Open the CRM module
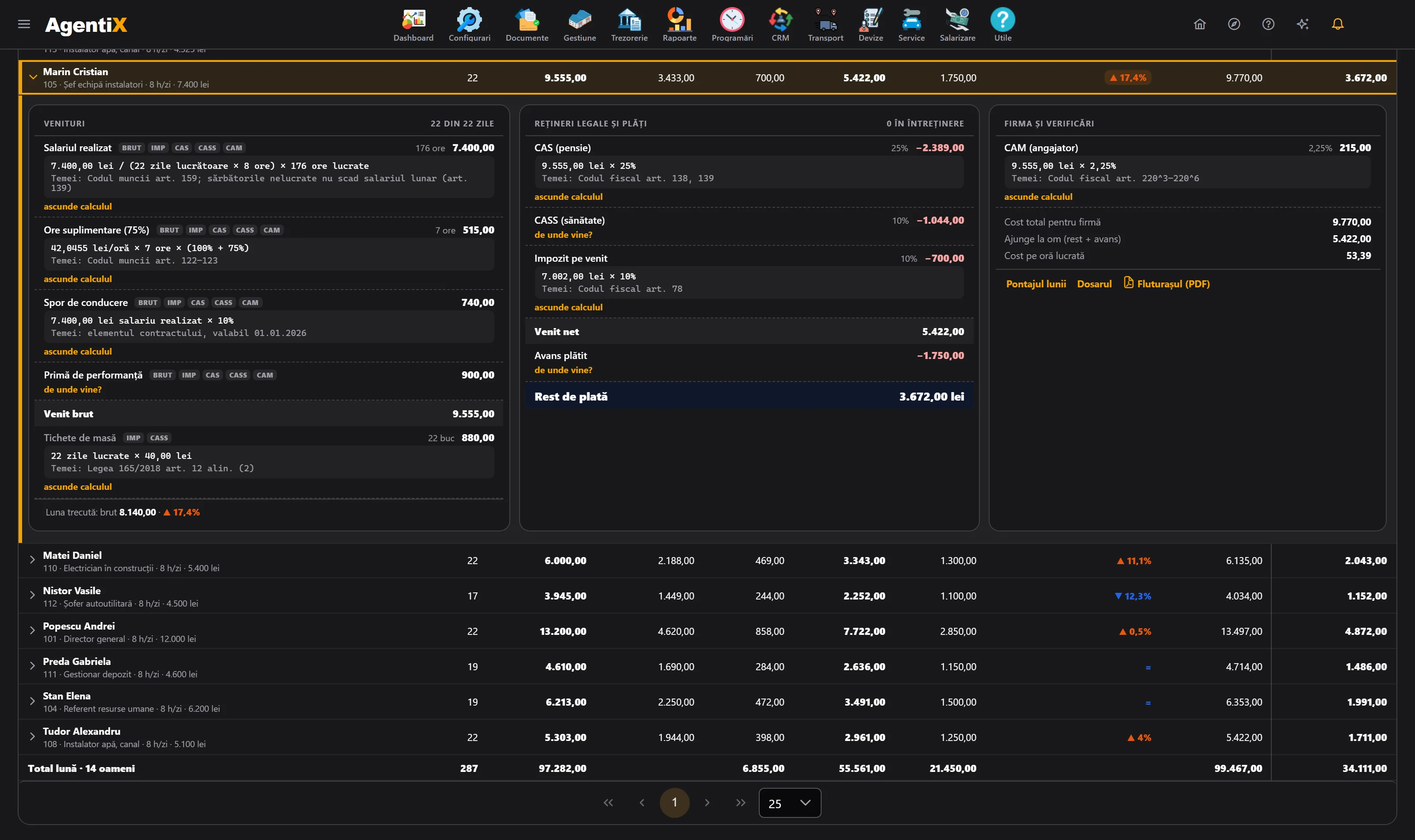 [780, 25]
